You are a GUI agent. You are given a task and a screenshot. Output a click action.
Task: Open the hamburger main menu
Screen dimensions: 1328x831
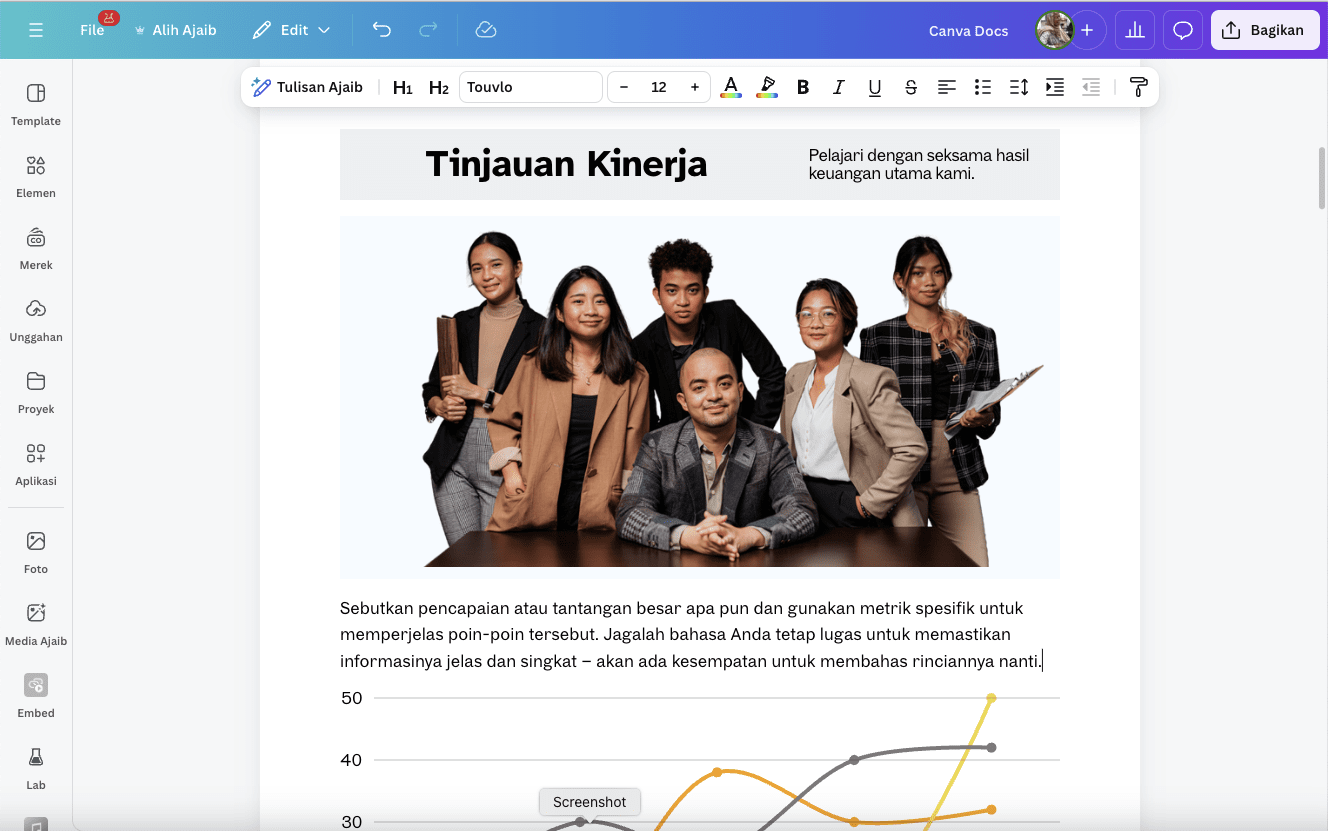[x=36, y=30]
